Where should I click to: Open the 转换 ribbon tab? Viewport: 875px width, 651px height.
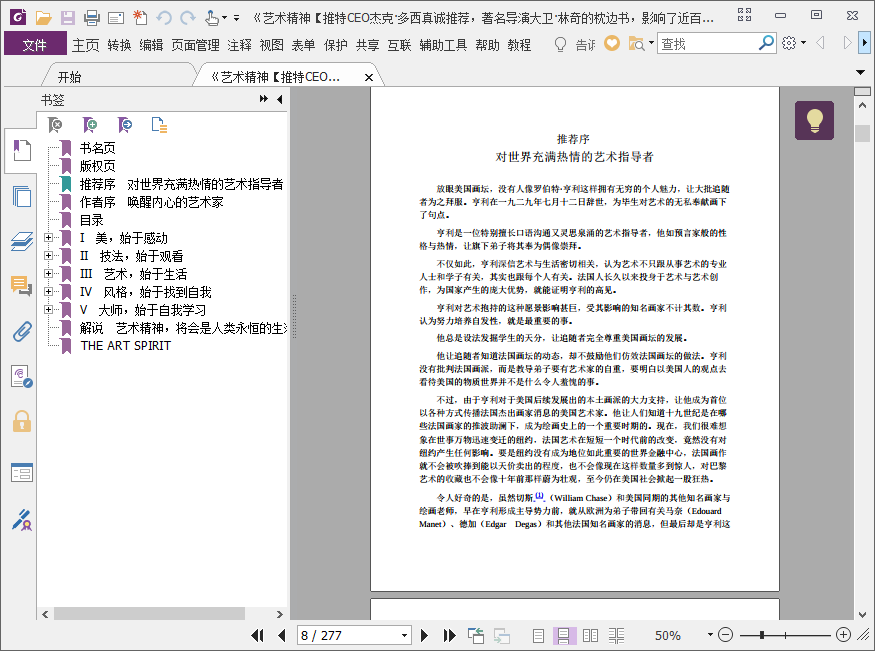pos(119,45)
